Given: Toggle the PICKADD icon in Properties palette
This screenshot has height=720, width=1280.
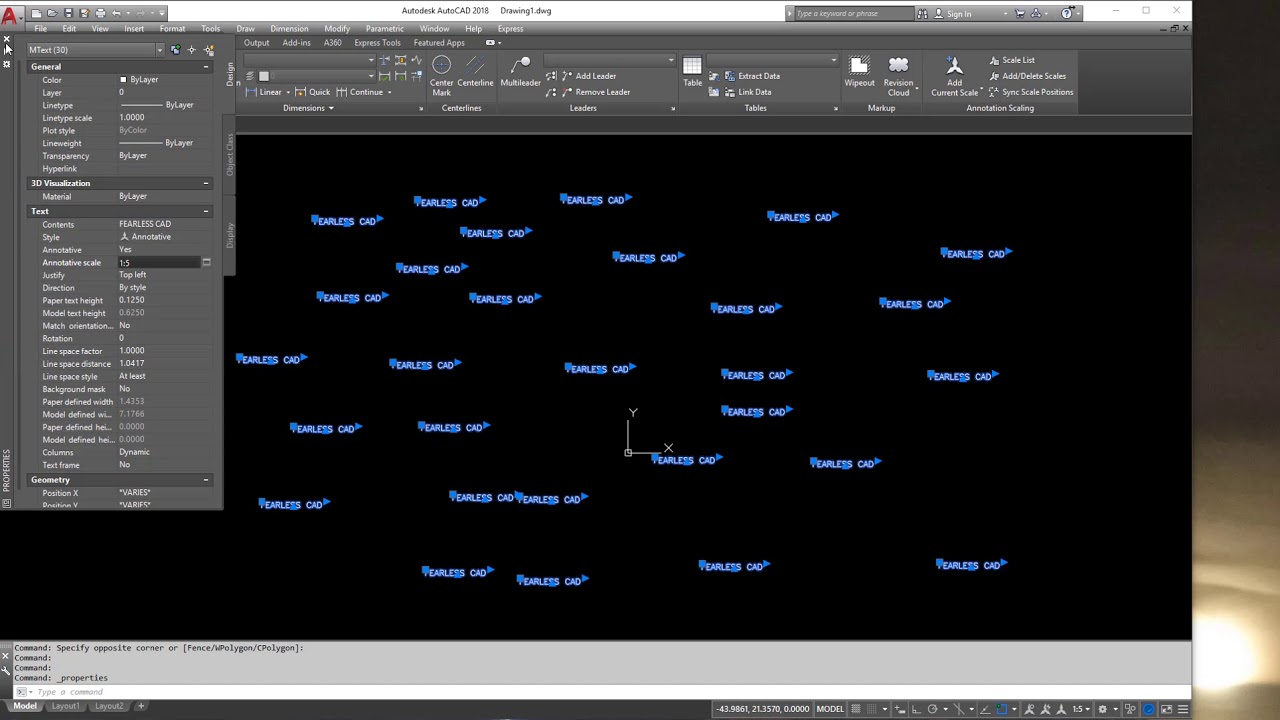Looking at the screenshot, I should pyautogui.click(x=176, y=50).
